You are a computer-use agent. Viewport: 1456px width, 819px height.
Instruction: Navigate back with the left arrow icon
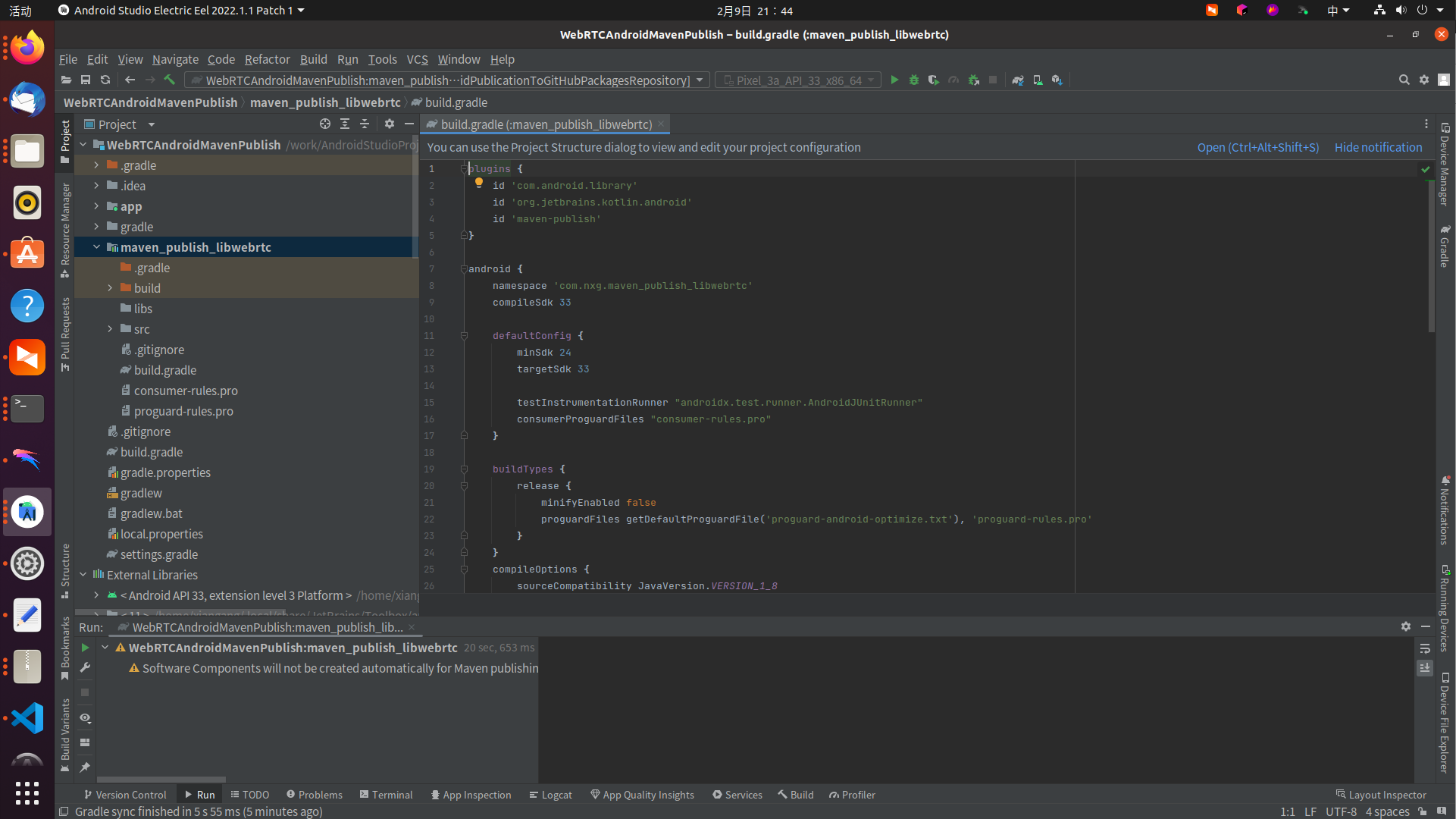click(130, 80)
